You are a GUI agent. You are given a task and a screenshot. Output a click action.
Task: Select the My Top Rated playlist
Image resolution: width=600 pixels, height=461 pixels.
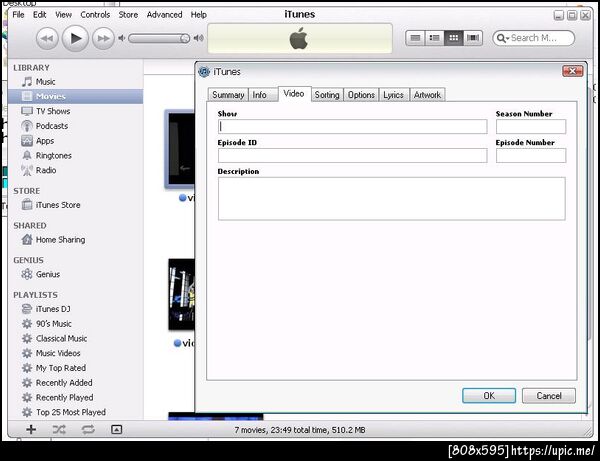coord(75,368)
